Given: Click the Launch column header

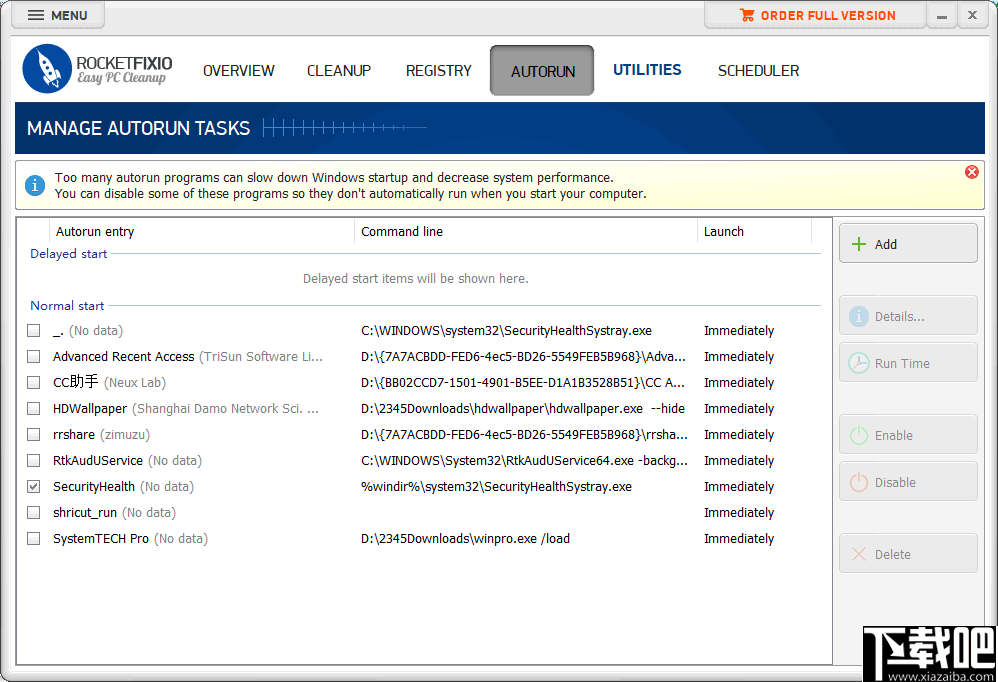Looking at the screenshot, I should point(755,232).
